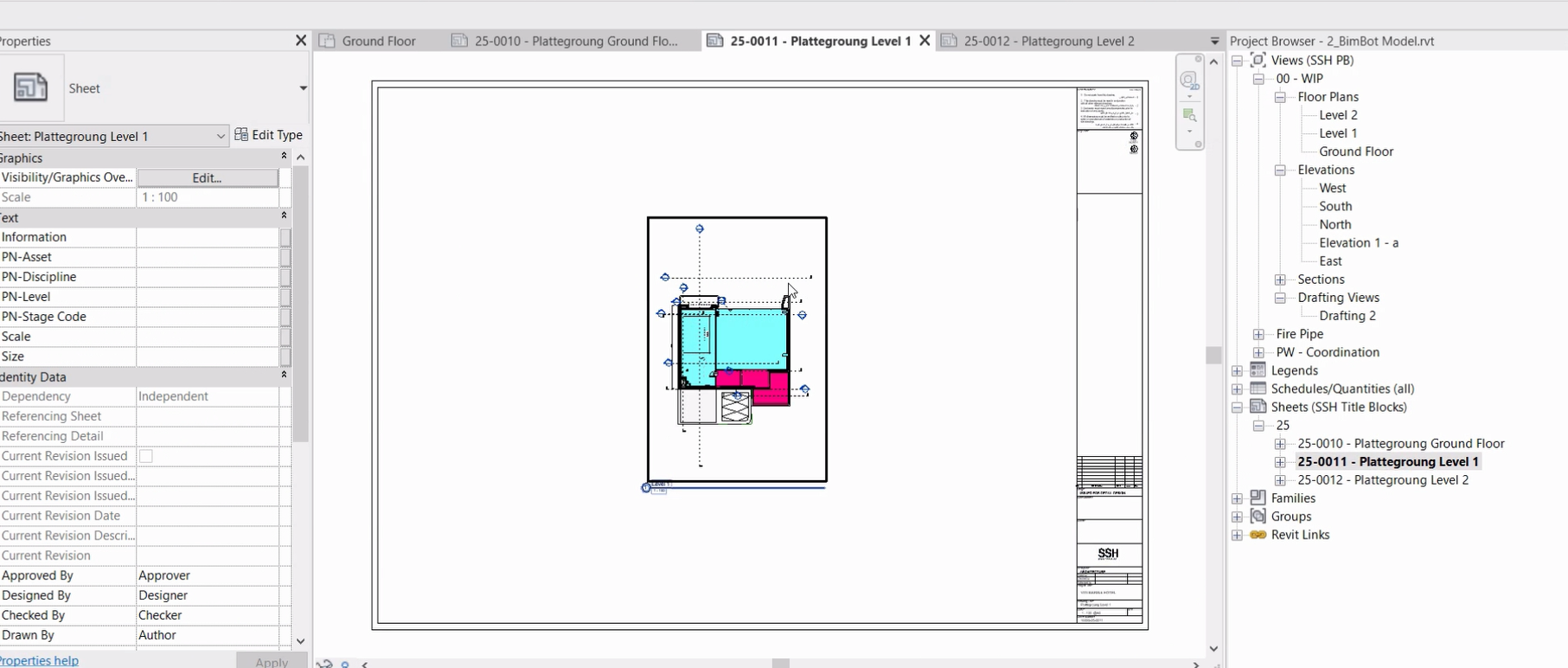The height and width of the screenshot is (668, 1568).
Task: Click the SSH logo in the title block
Action: coord(1108,554)
